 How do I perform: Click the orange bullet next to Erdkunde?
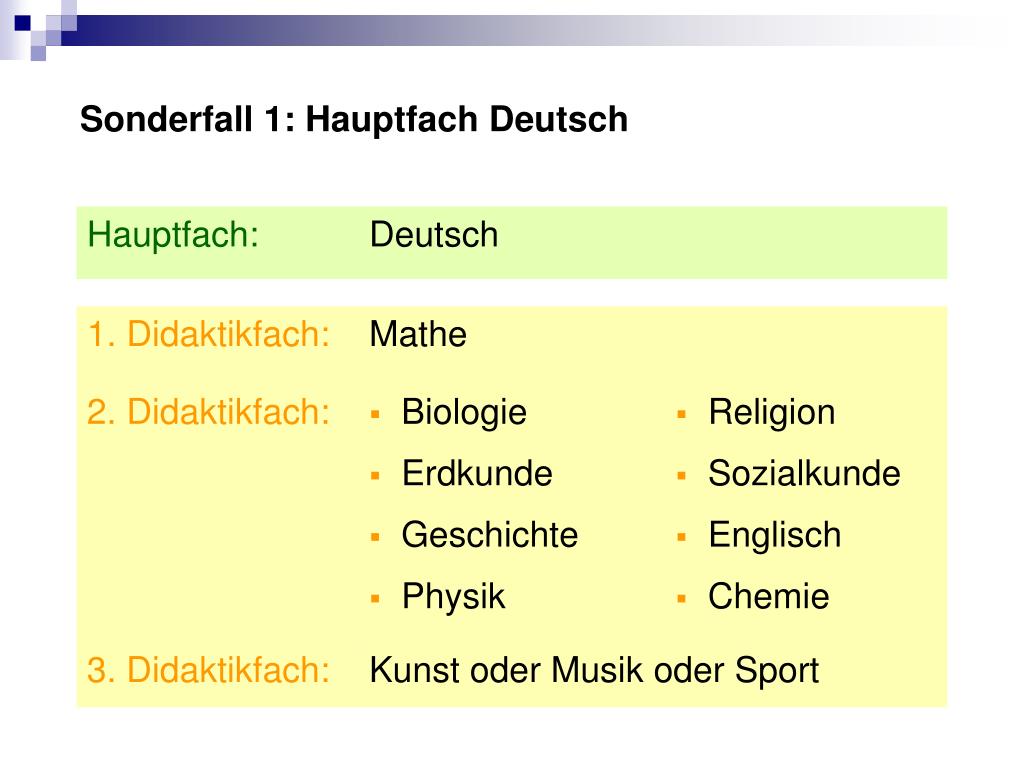coord(375,476)
